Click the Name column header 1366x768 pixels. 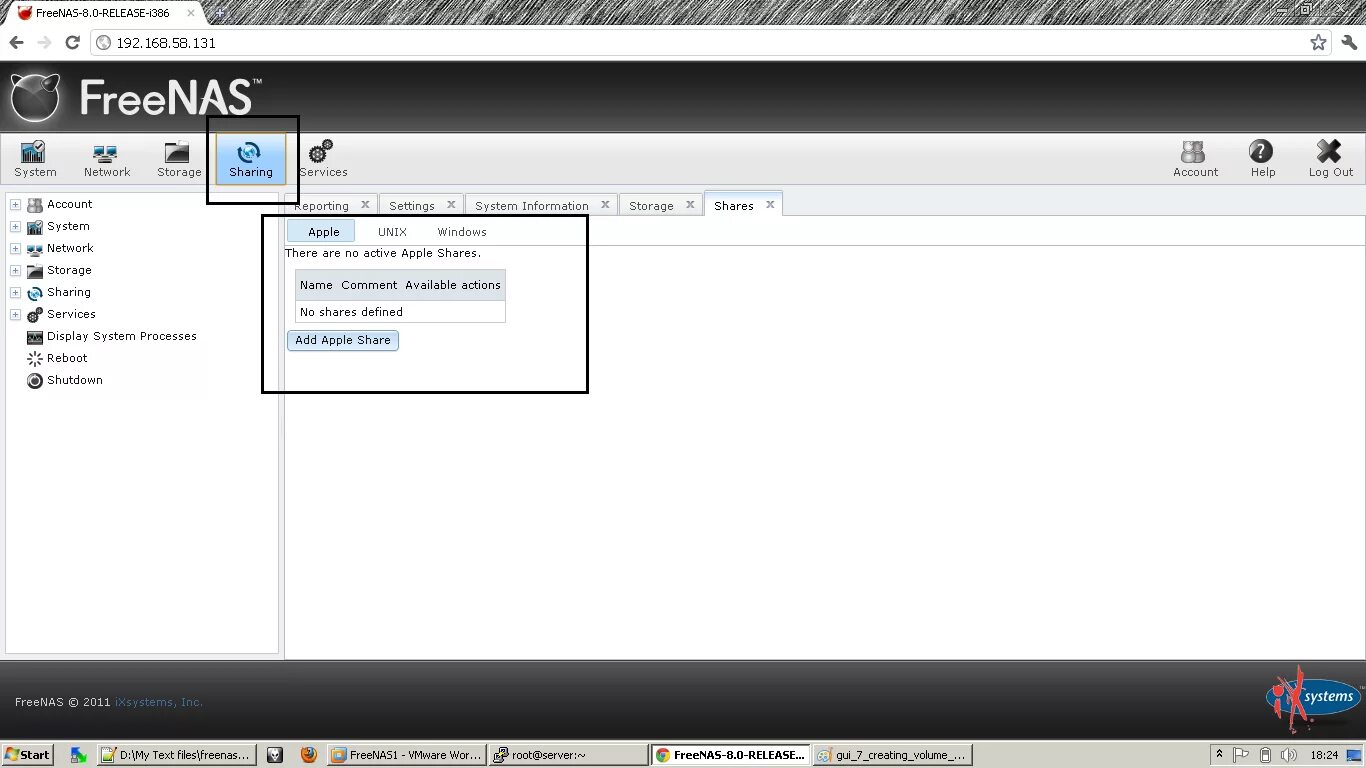click(316, 285)
